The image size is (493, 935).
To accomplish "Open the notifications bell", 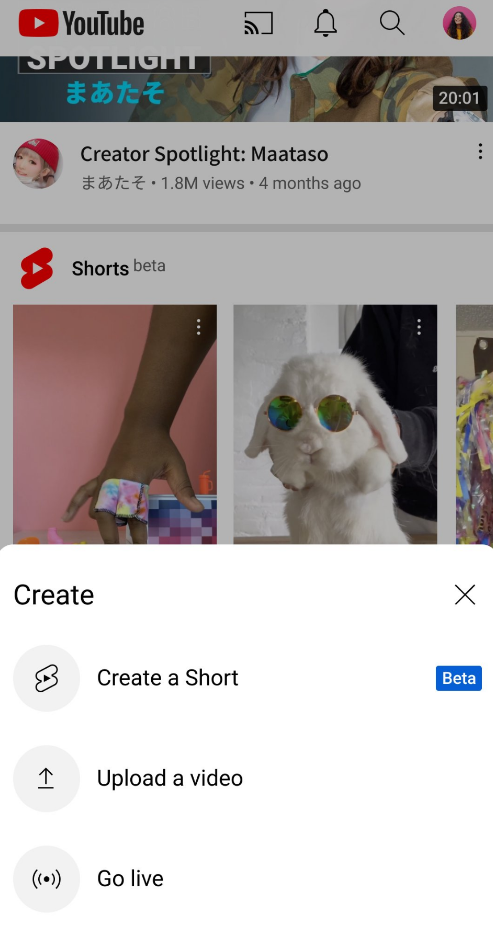I will click(325, 24).
